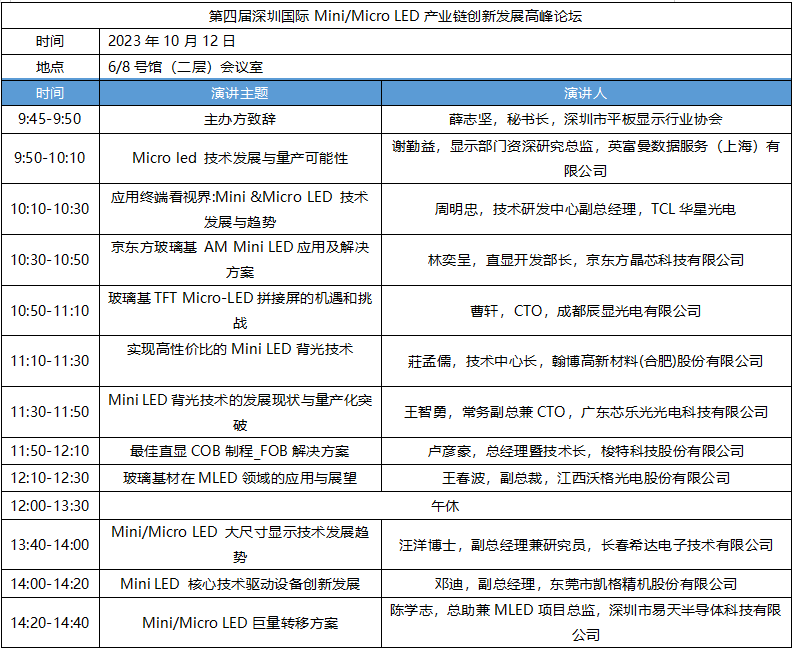The width and height of the screenshot is (793, 648).
Task: Click speaker 汪洋博士 长春希达电子
Action: click(x=586, y=545)
